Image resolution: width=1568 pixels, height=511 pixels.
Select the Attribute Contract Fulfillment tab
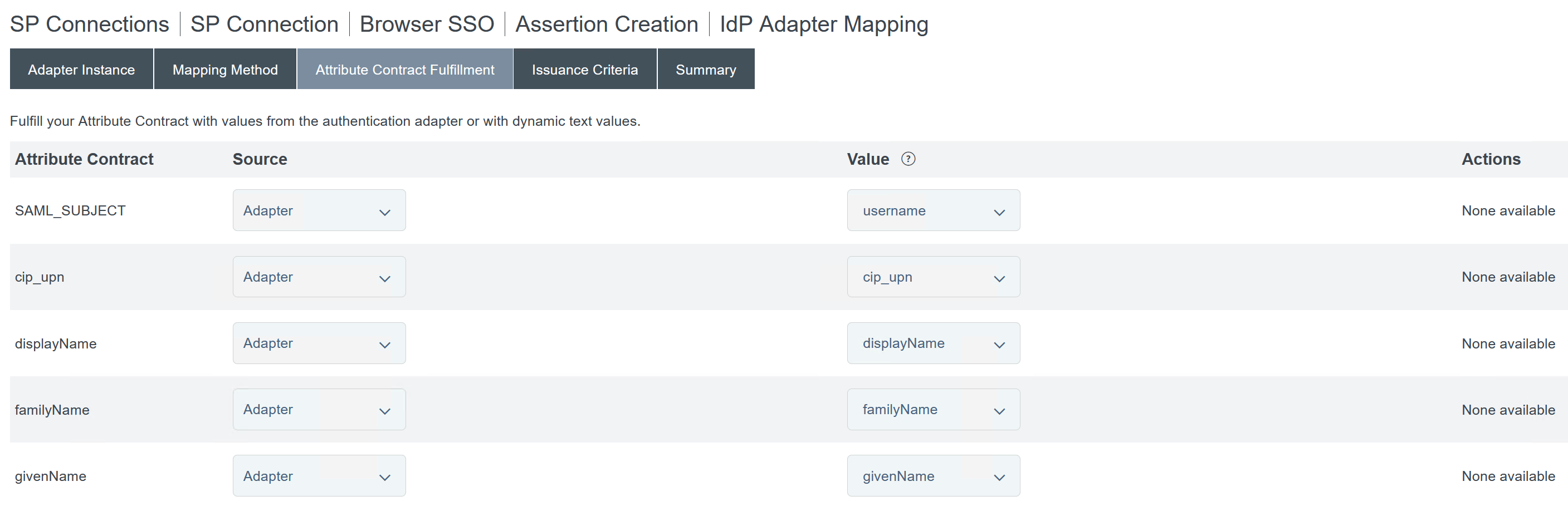point(404,70)
